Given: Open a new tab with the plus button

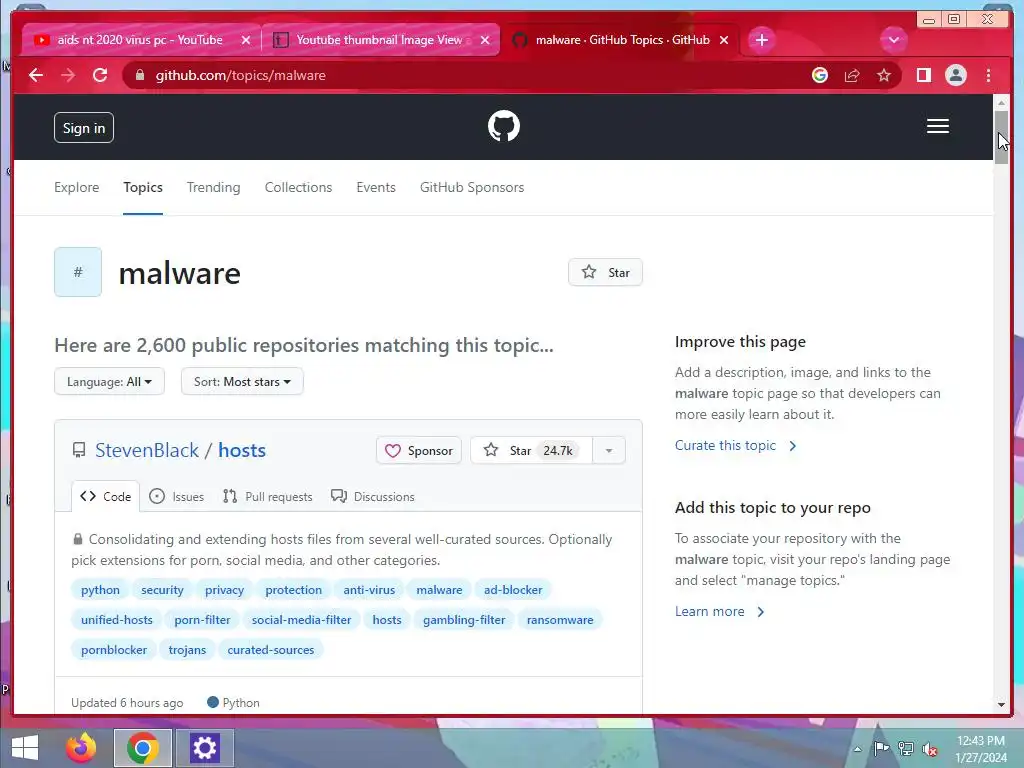Looking at the screenshot, I should pyautogui.click(x=761, y=40).
